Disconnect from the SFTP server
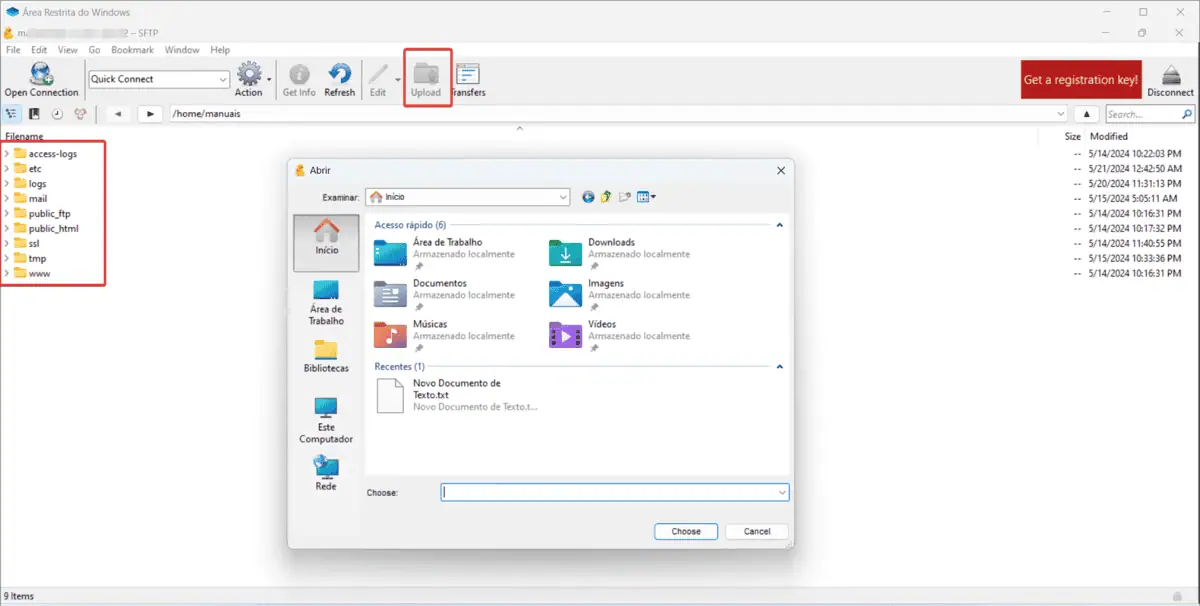Image resolution: width=1200 pixels, height=606 pixels. (1170, 79)
